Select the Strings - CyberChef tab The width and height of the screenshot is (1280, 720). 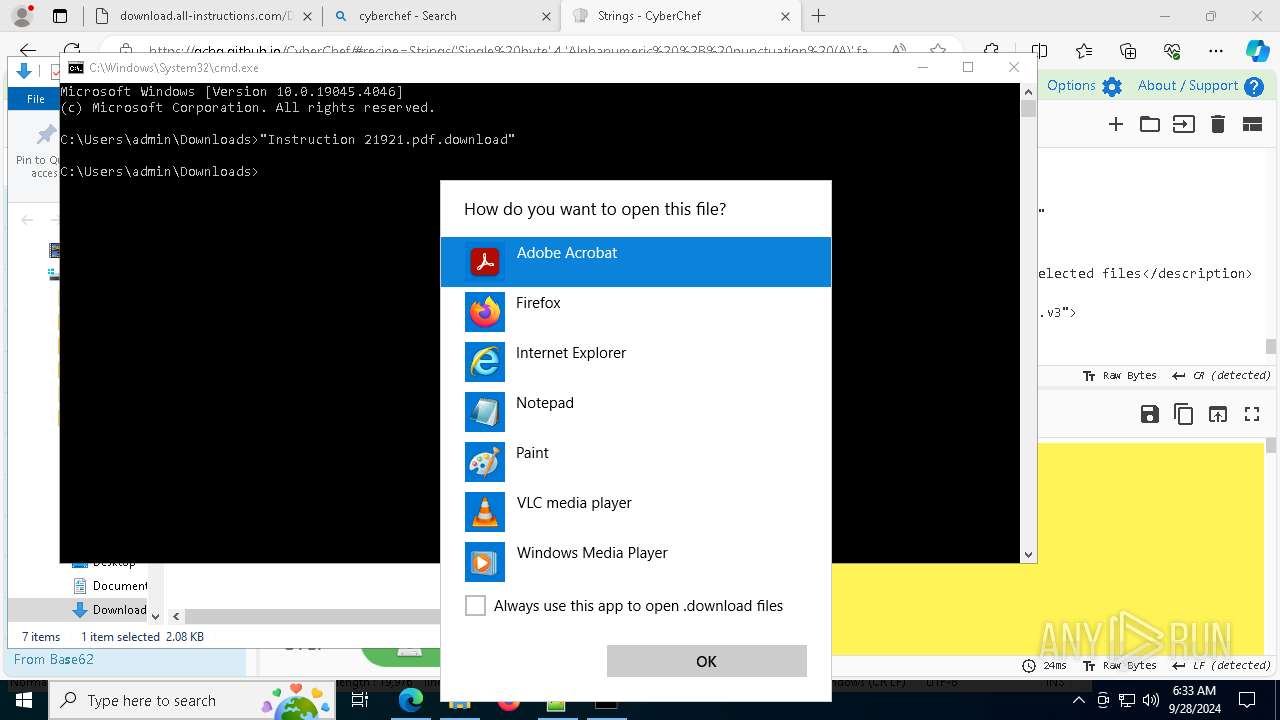pyautogui.click(x=680, y=16)
